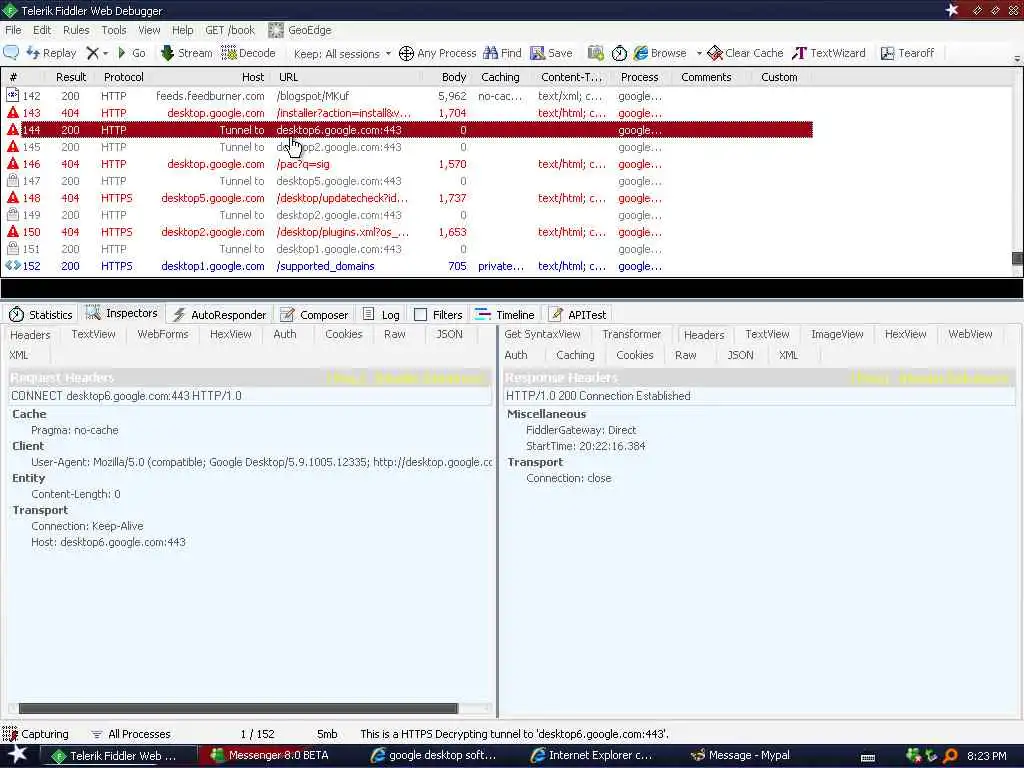Click the lock icon of session 149
The width and height of the screenshot is (1024, 768).
click(12, 215)
